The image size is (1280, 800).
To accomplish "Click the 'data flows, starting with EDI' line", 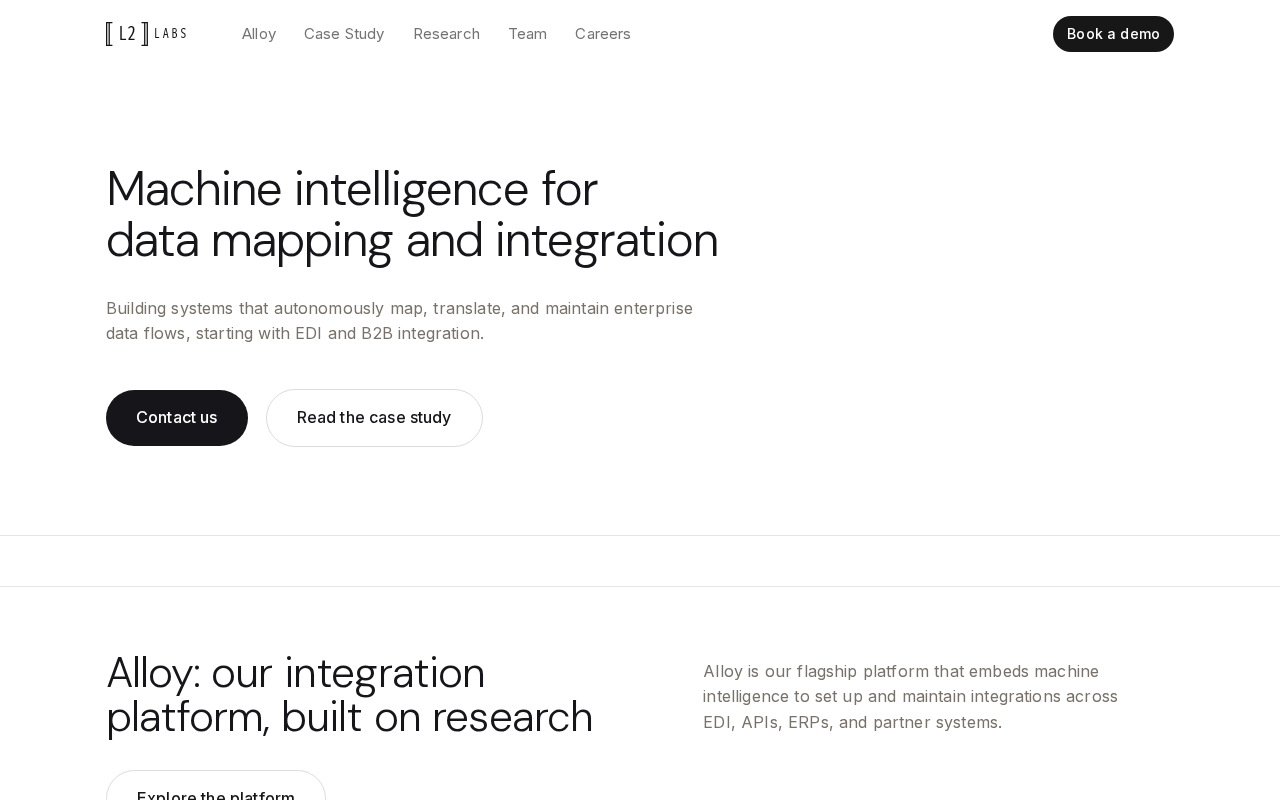I will (295, 333).
